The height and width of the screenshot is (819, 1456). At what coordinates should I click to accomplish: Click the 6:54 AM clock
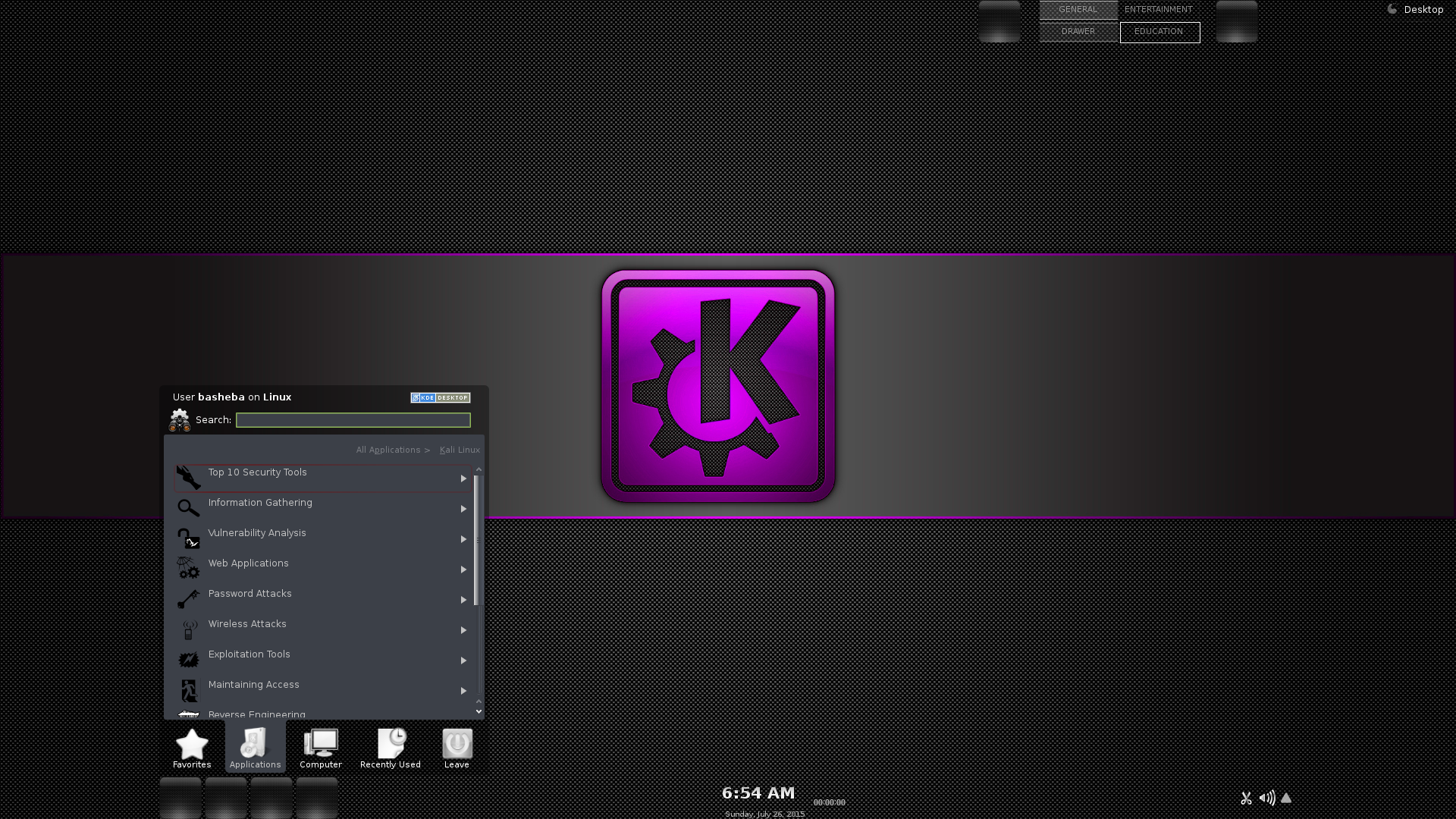click(x=758, y=793)
